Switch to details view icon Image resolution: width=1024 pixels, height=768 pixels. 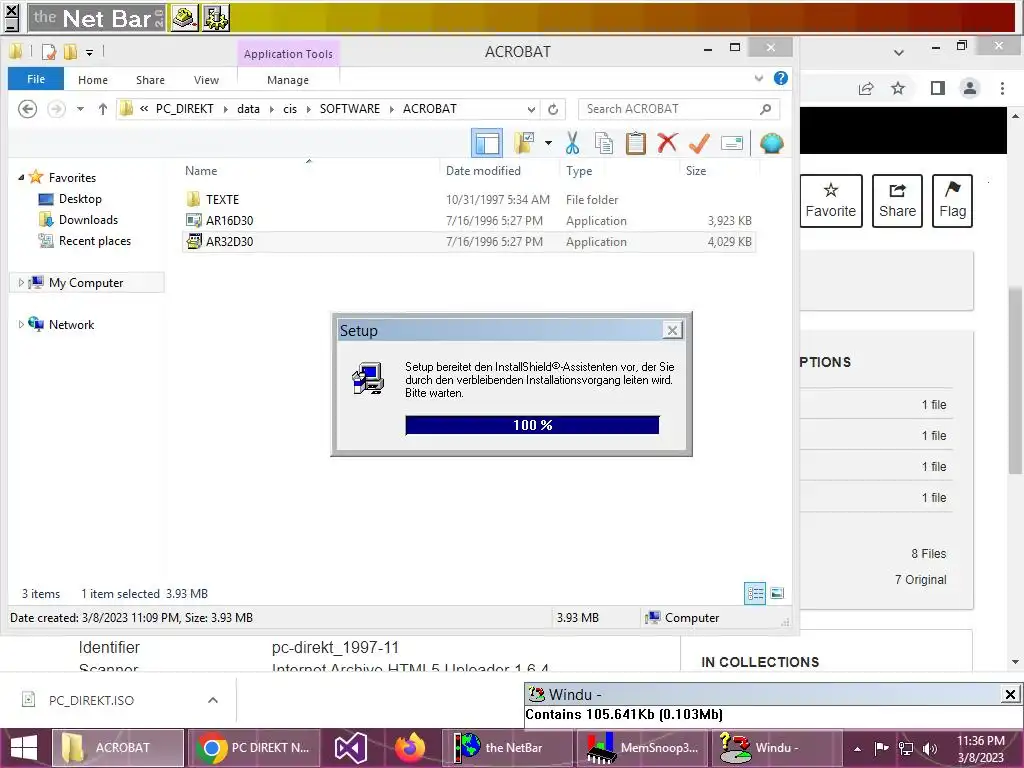(x=755, y=593)
